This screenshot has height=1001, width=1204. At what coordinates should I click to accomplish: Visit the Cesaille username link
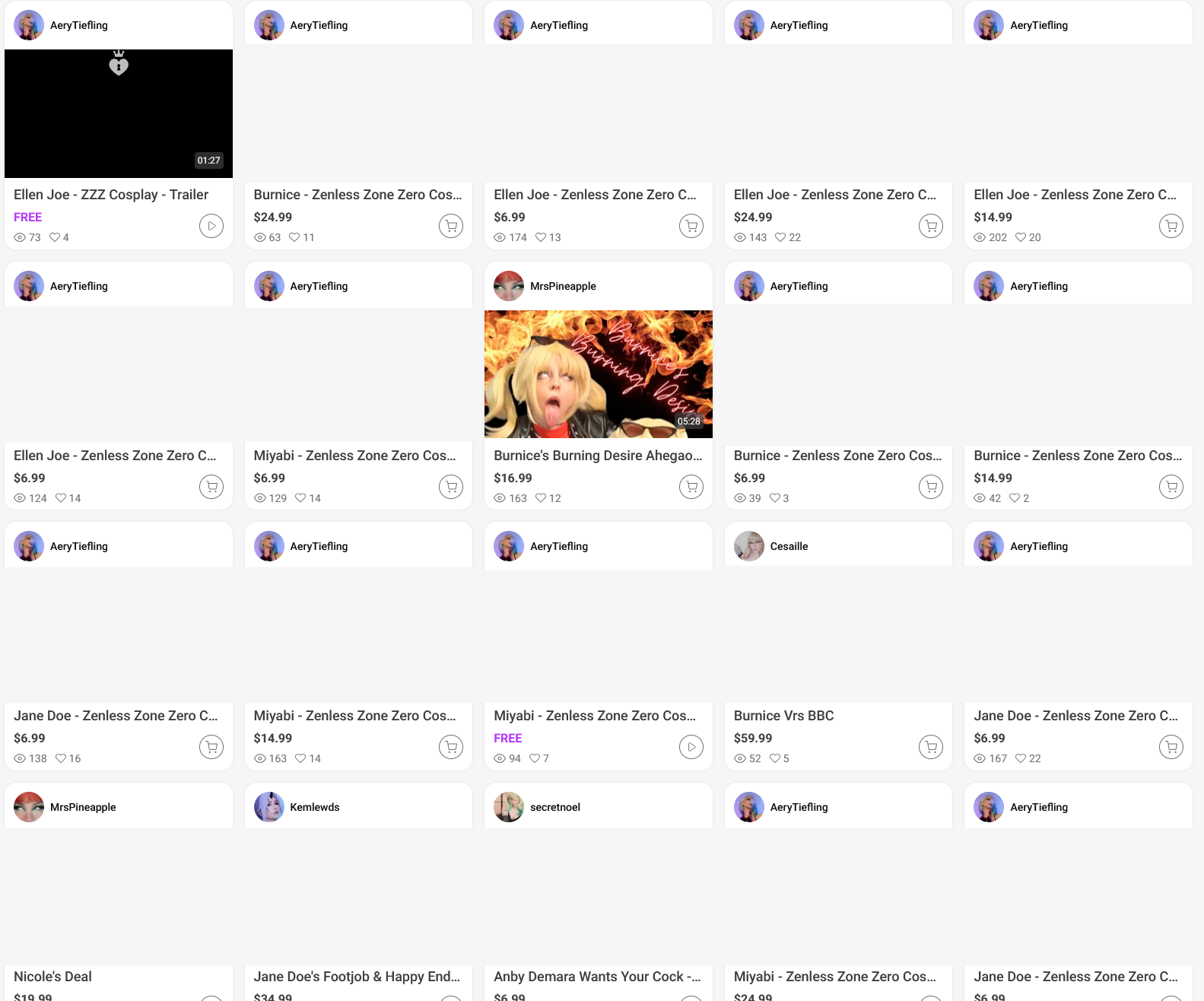789,546
